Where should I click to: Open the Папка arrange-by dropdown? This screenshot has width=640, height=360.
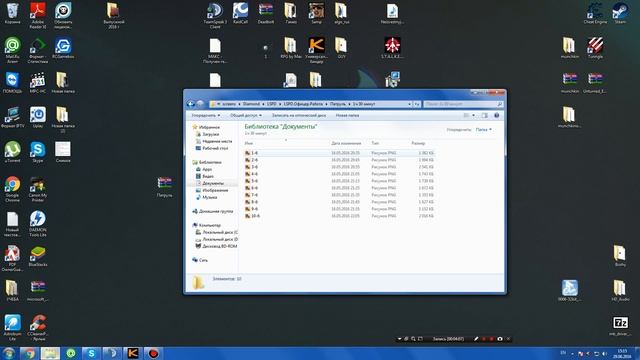484,129
